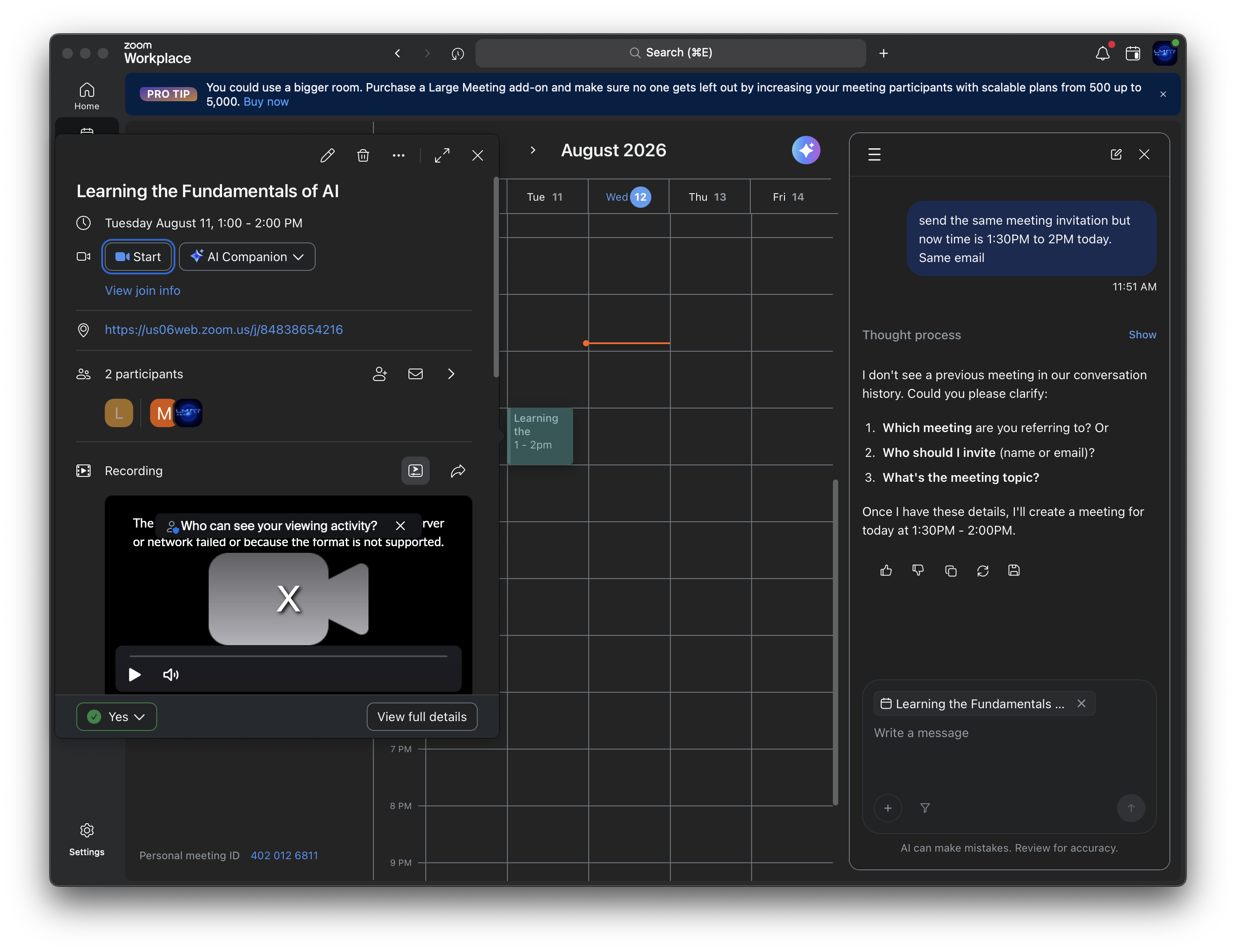Select the orange M participant avatar
Image resolution: width=1236 pixels, height=952 pixels.
(x=162, y=413)
